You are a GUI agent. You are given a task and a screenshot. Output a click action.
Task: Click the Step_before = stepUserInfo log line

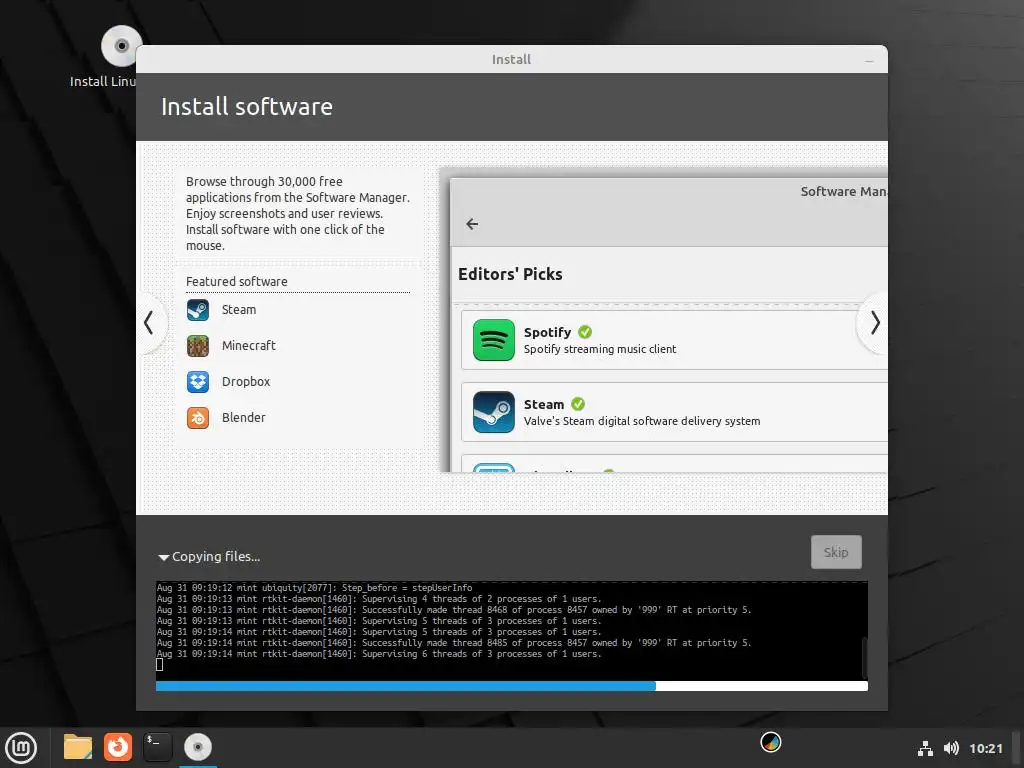(x=314, y=588)
